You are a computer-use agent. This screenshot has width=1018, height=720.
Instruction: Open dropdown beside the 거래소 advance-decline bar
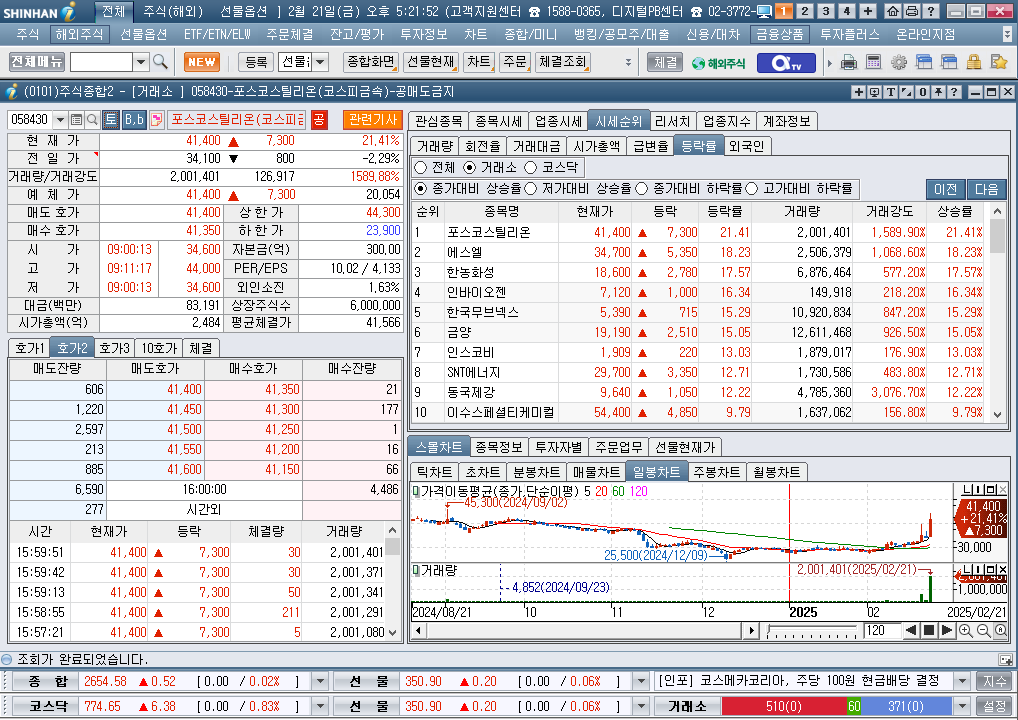[962, 706]
